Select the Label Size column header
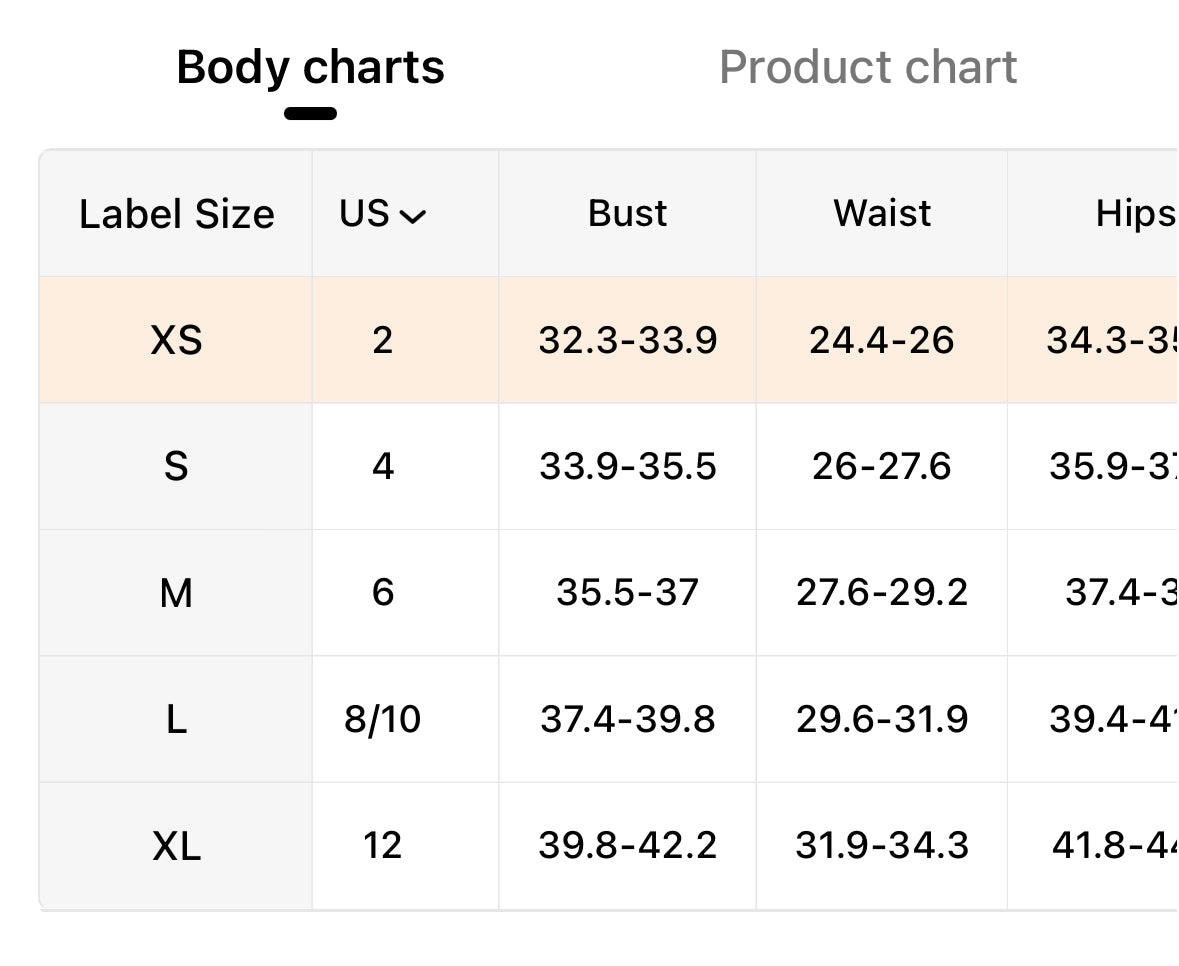 tap(177, 214)
